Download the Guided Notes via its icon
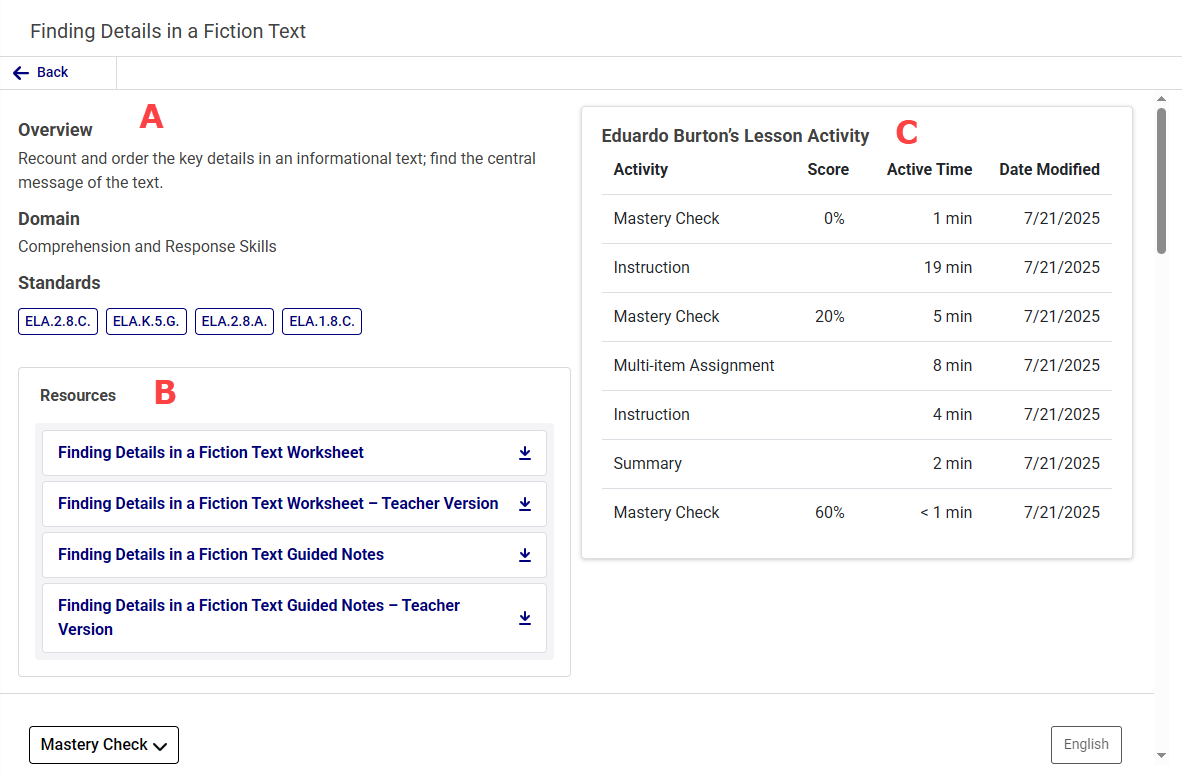This screenshot has height=773, width=1182. tap(525, 555)
